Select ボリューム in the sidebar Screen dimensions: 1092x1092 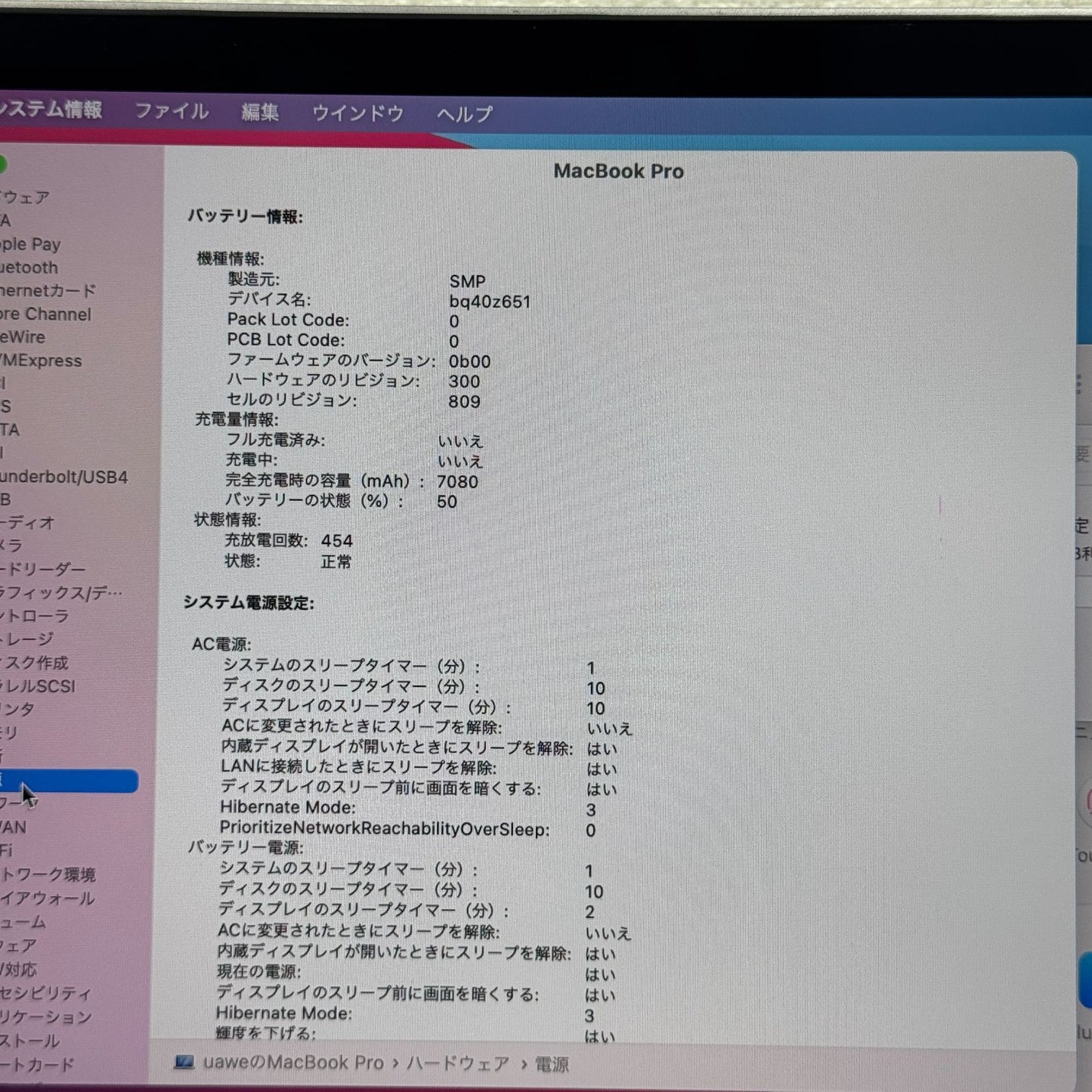23,922
